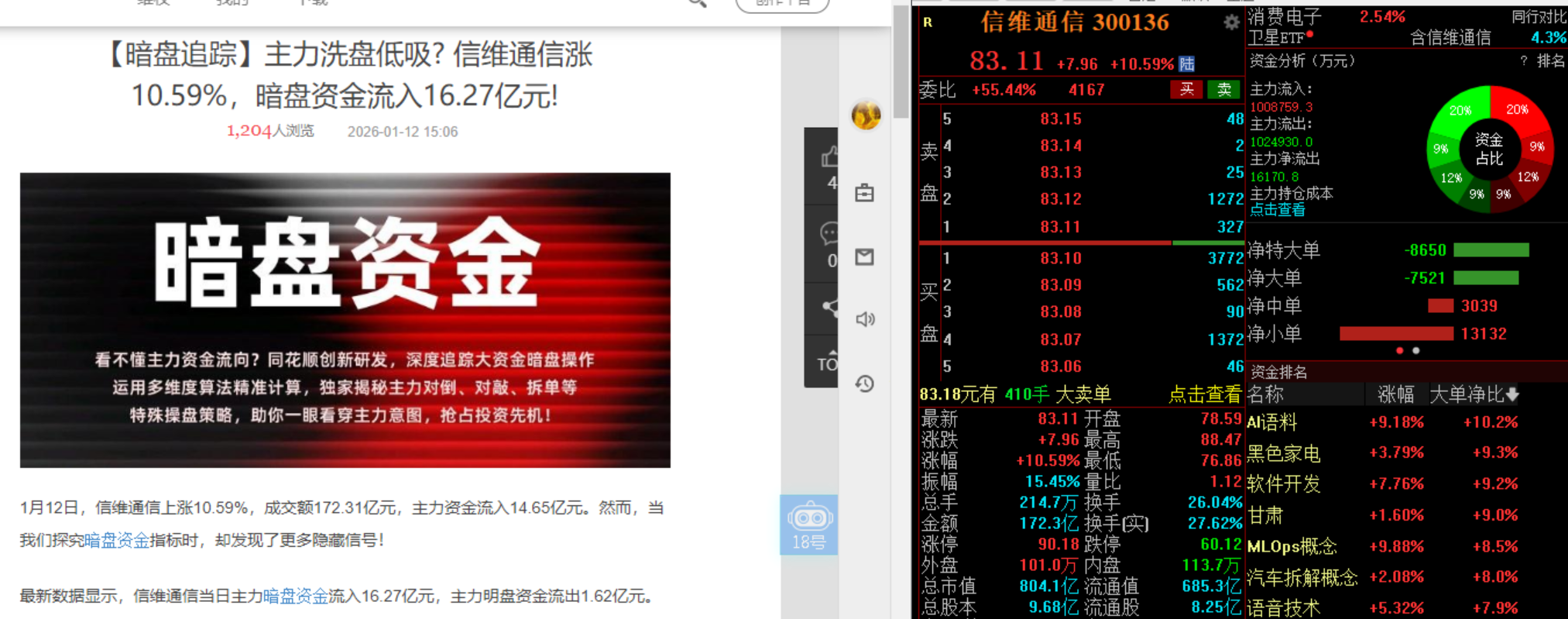Select the 软件开发 ranking row
This screenshot has width=1568, height=619.
1382,483
